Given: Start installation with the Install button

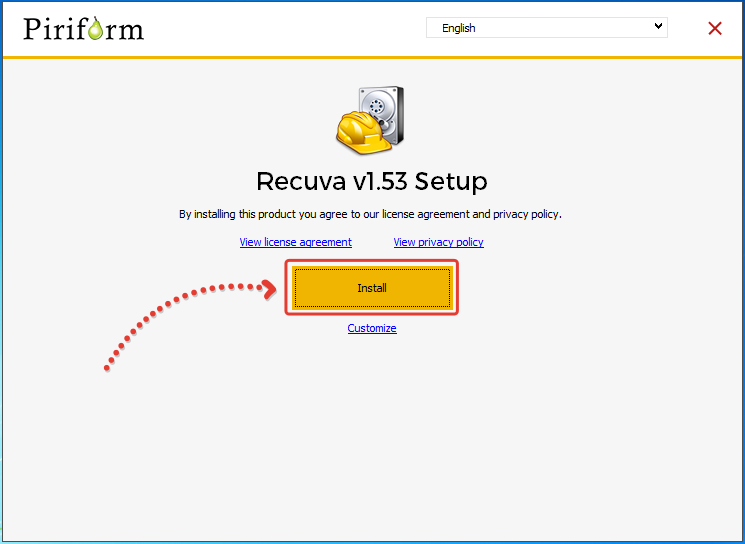Looking at the screenshot, I should [x=372, y=288].
